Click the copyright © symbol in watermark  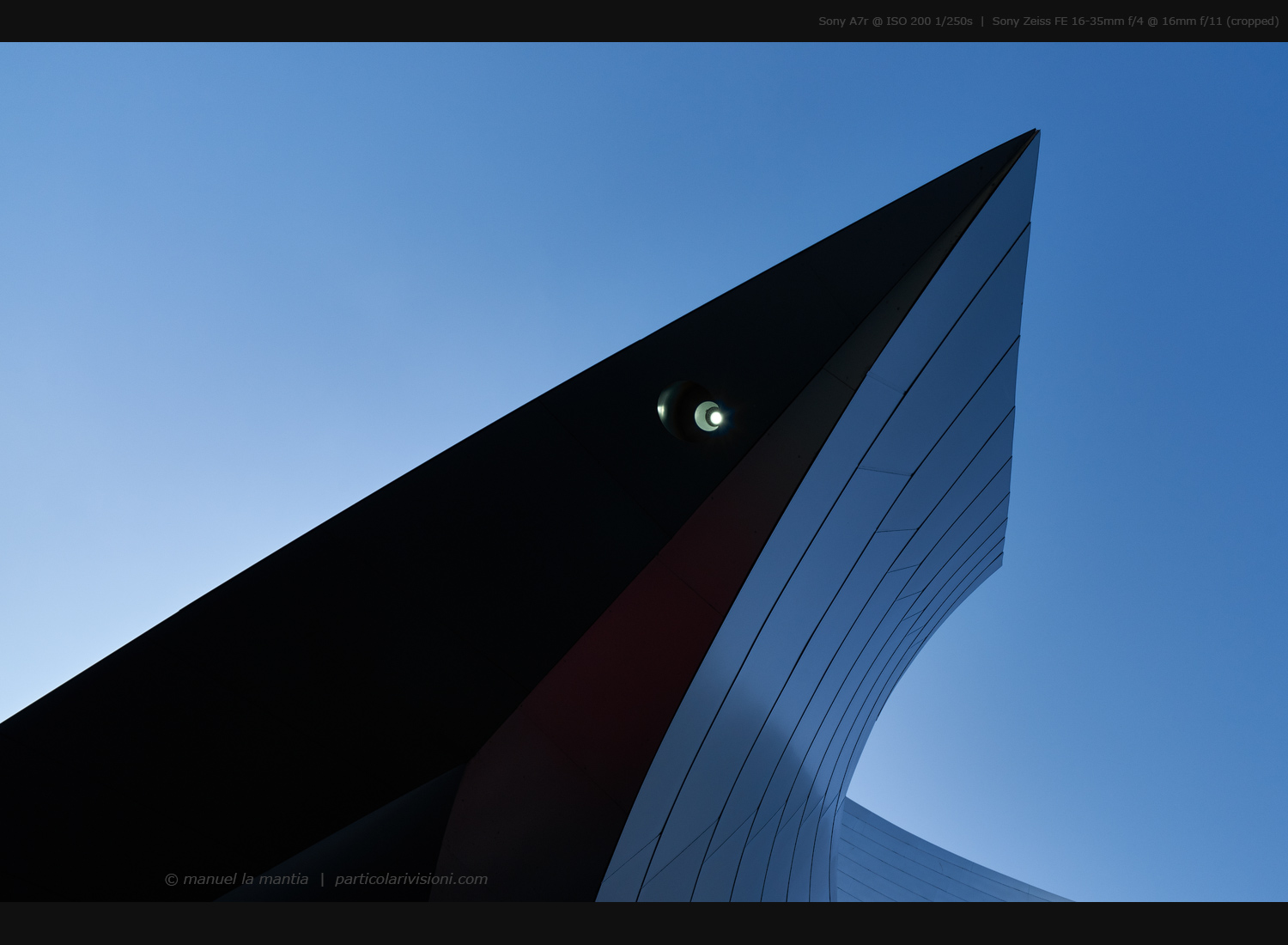point(171,880)
